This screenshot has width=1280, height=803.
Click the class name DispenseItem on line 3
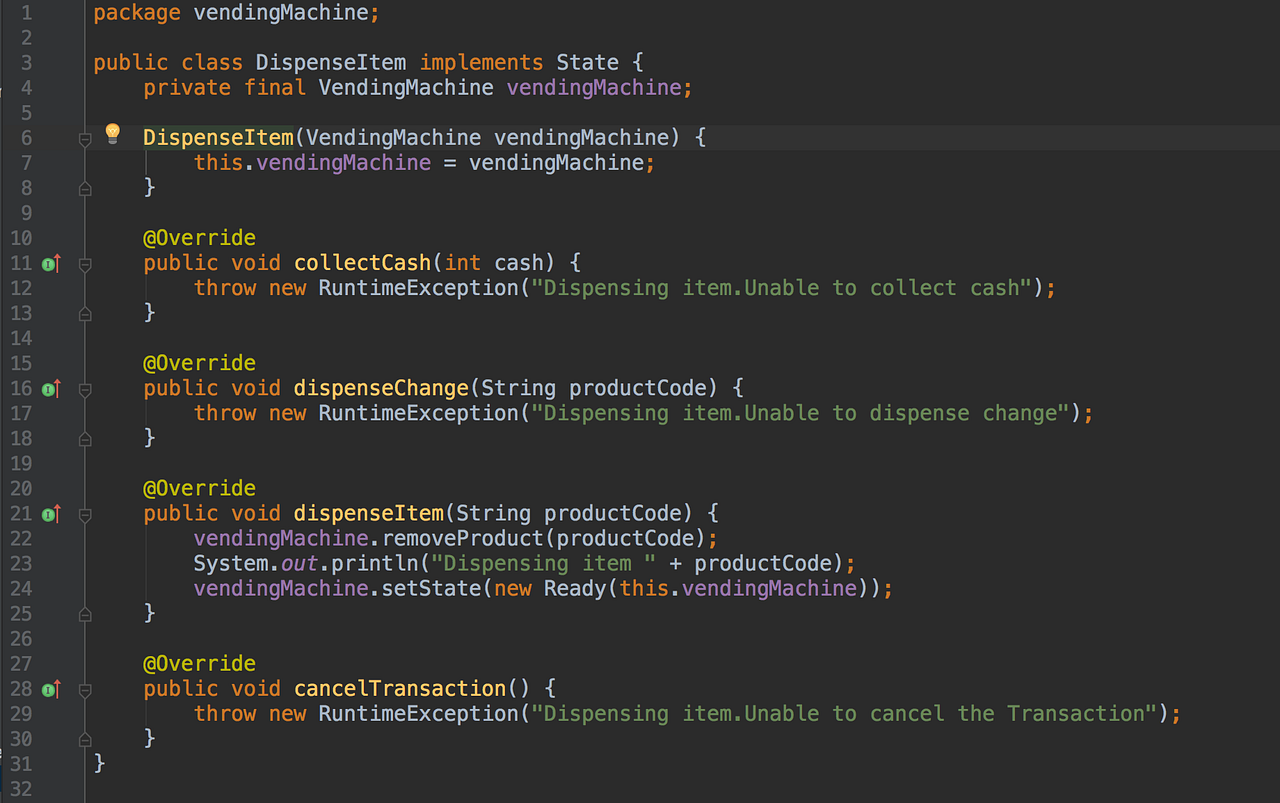tap(330, 62)
